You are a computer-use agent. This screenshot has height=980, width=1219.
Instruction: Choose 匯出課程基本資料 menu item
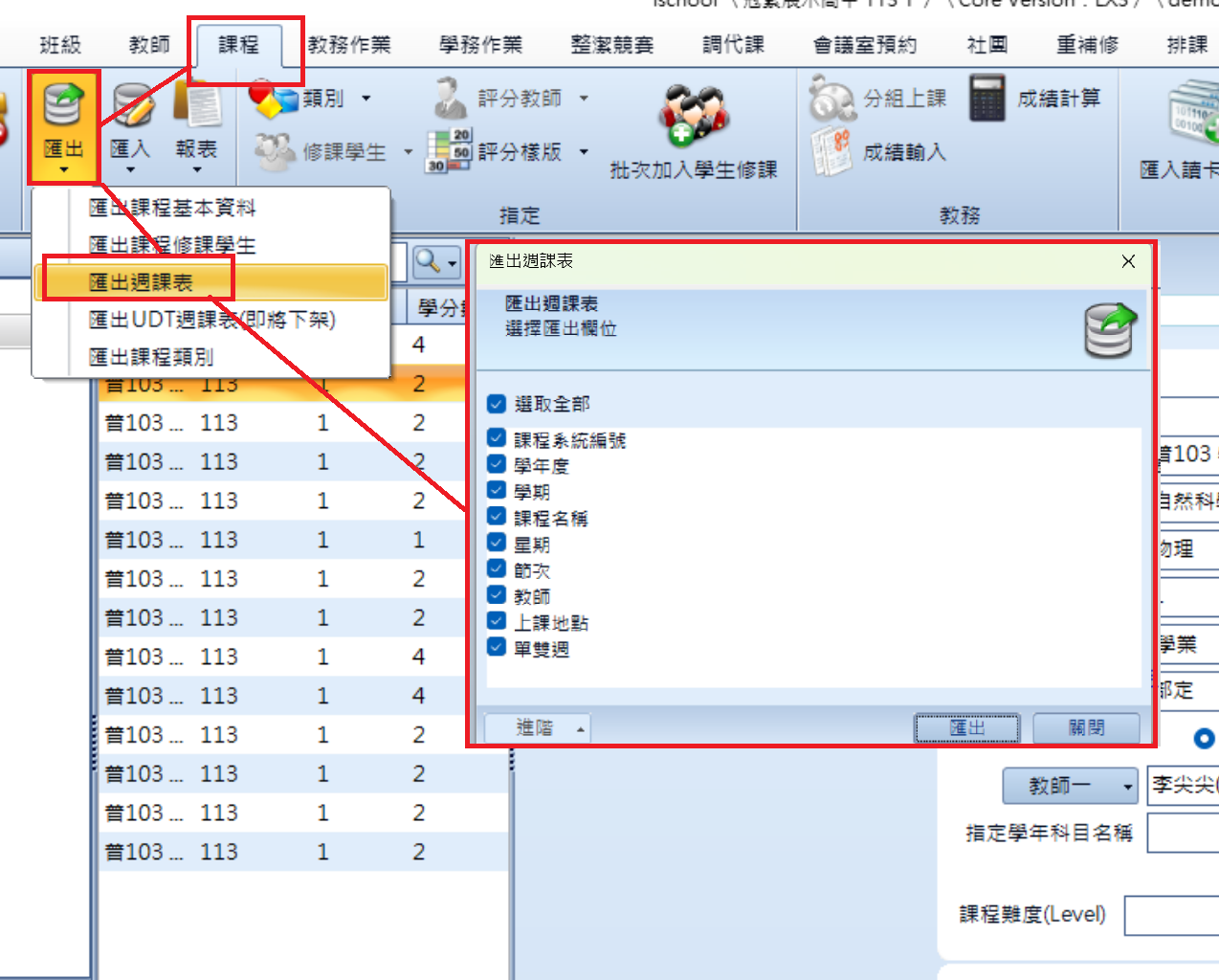(x=211, y=208)
